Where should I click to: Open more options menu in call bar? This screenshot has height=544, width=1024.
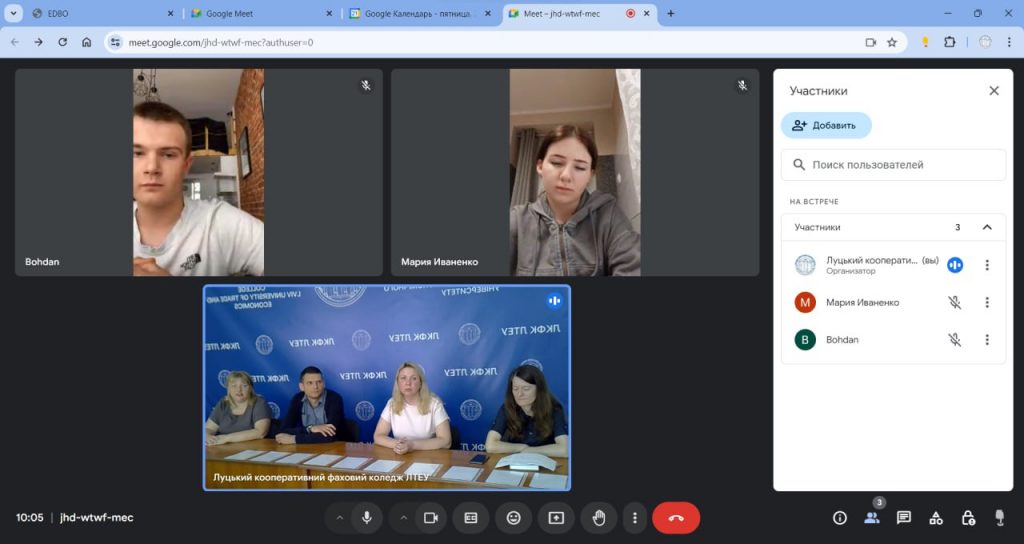tap(635, 518)
